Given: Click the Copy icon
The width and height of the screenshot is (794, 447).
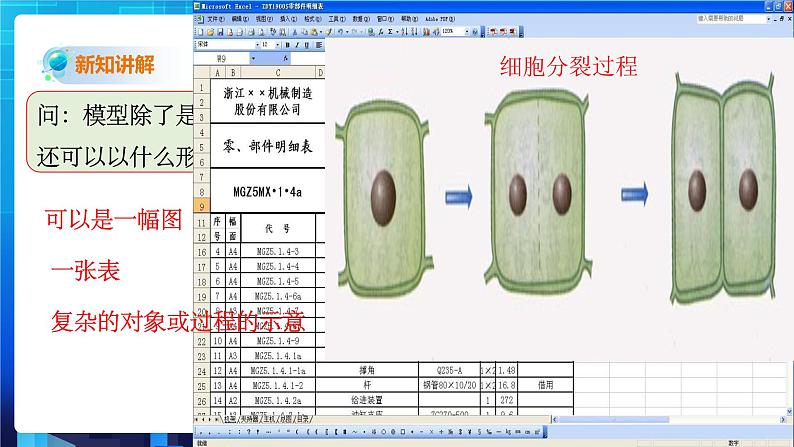Looking at the screenshot, I should click(x=304, y=32).
